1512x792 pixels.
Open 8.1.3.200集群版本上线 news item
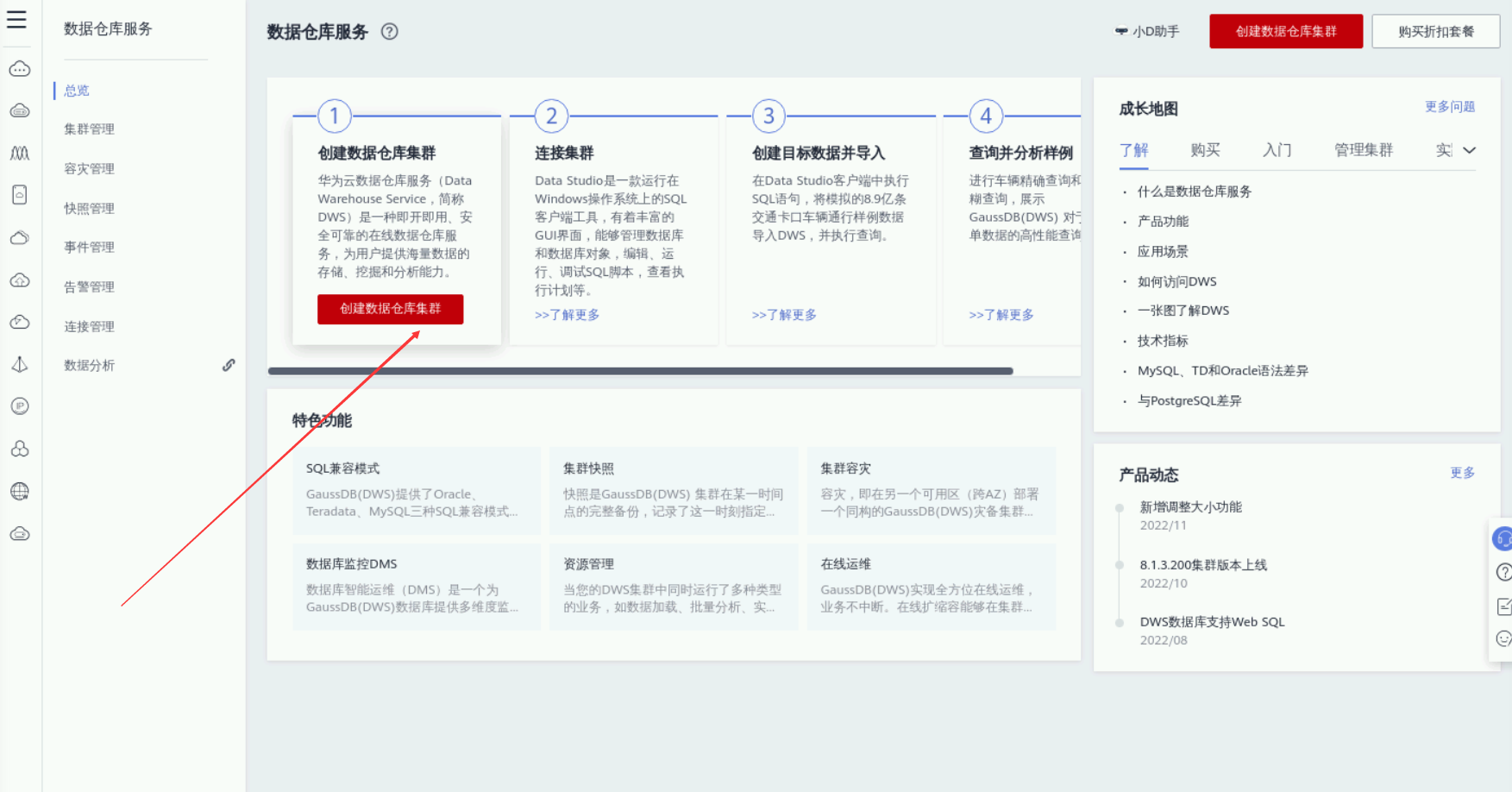point(1203,565)
